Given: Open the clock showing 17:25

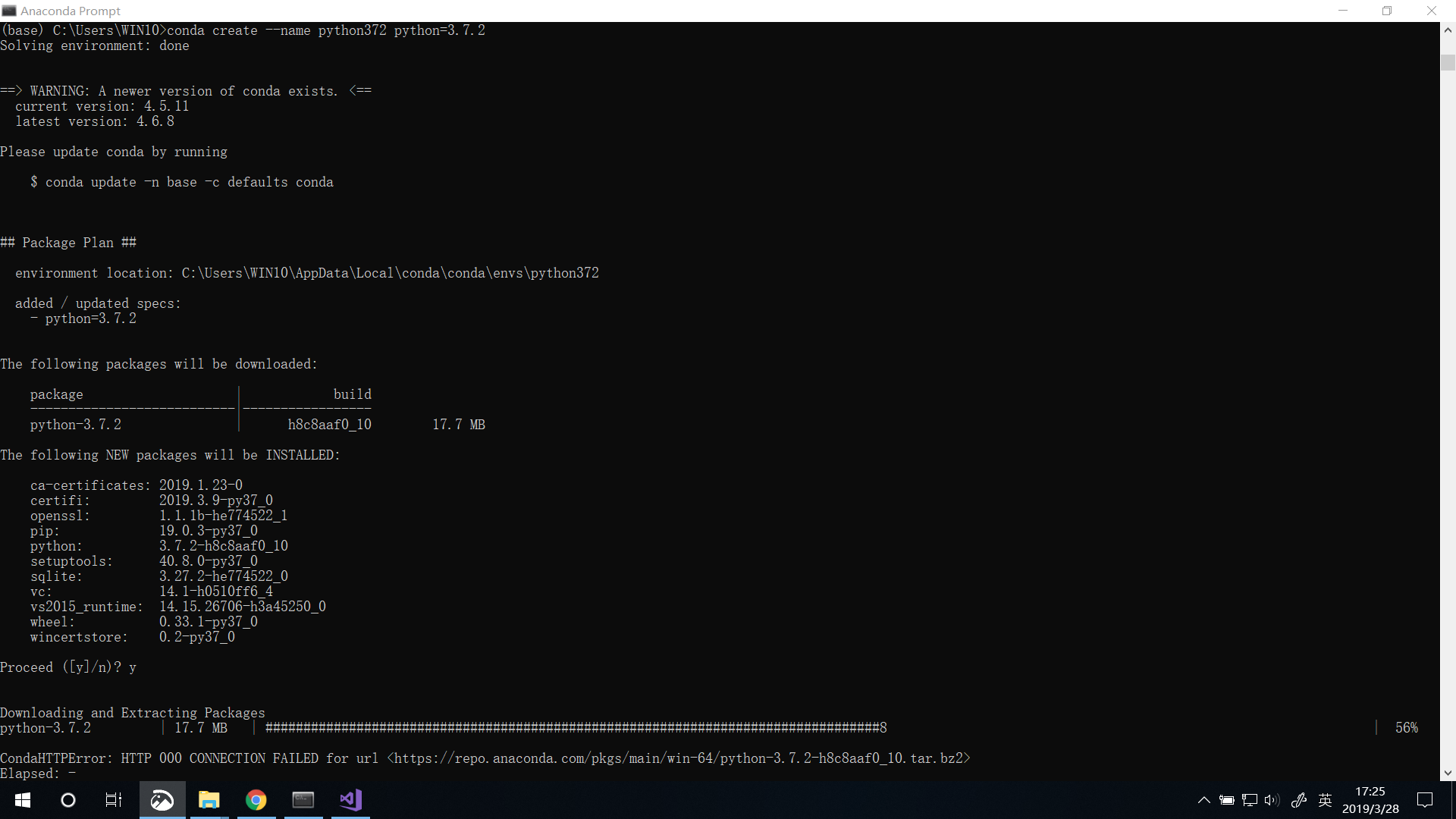Looking at the screenshot, I should coord(1370,800).
